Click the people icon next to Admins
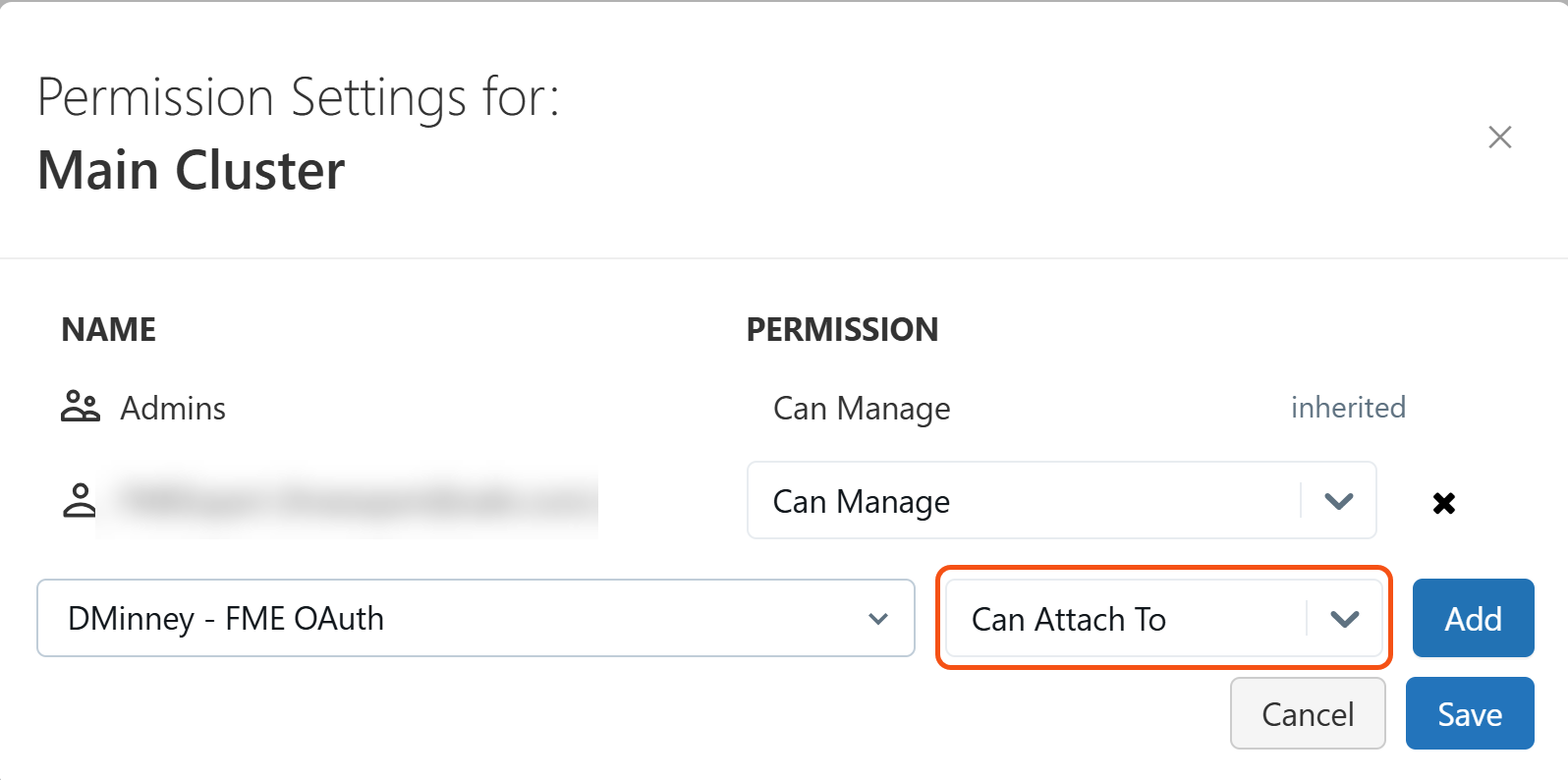 [81, 407]
